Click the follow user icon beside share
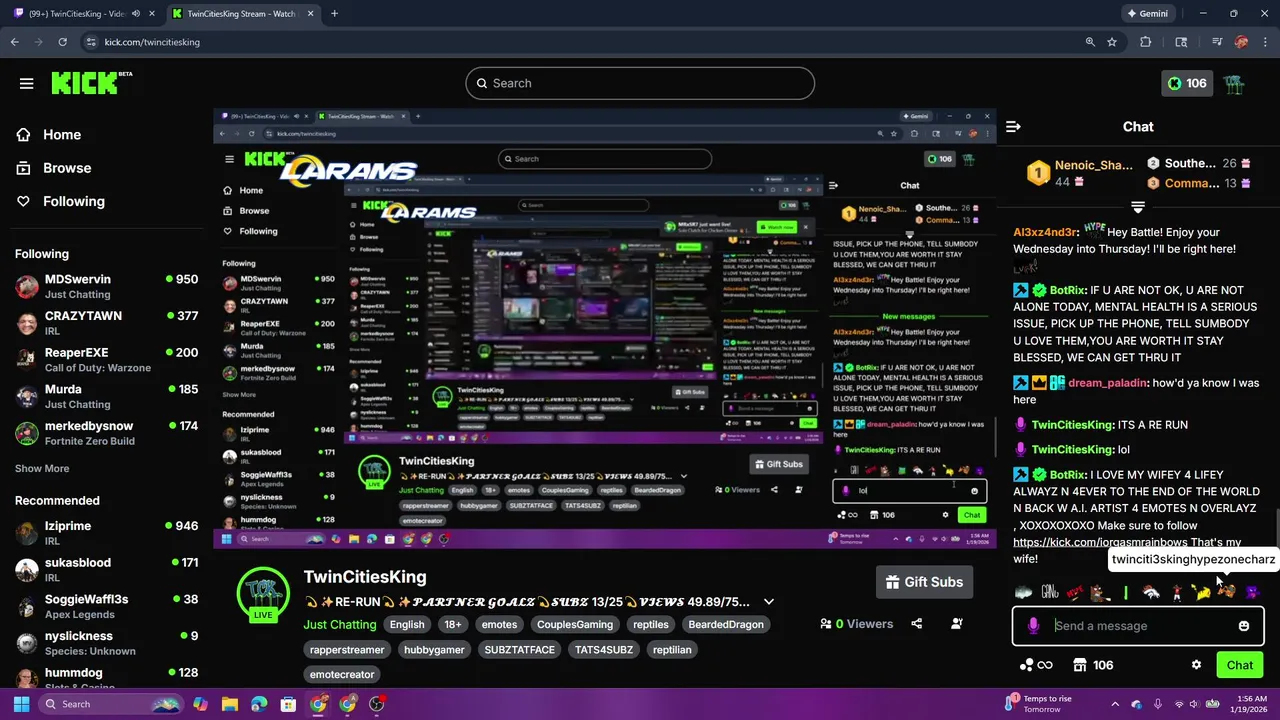Image resolution: width=1280 pixels, height=720 pixels. (956, 624)
